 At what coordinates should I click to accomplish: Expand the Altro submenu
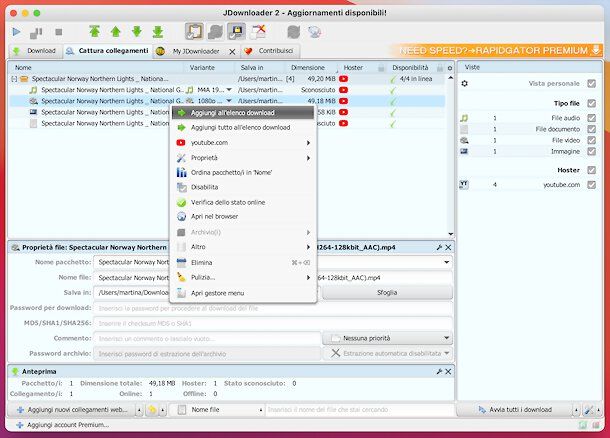point(243,247)
